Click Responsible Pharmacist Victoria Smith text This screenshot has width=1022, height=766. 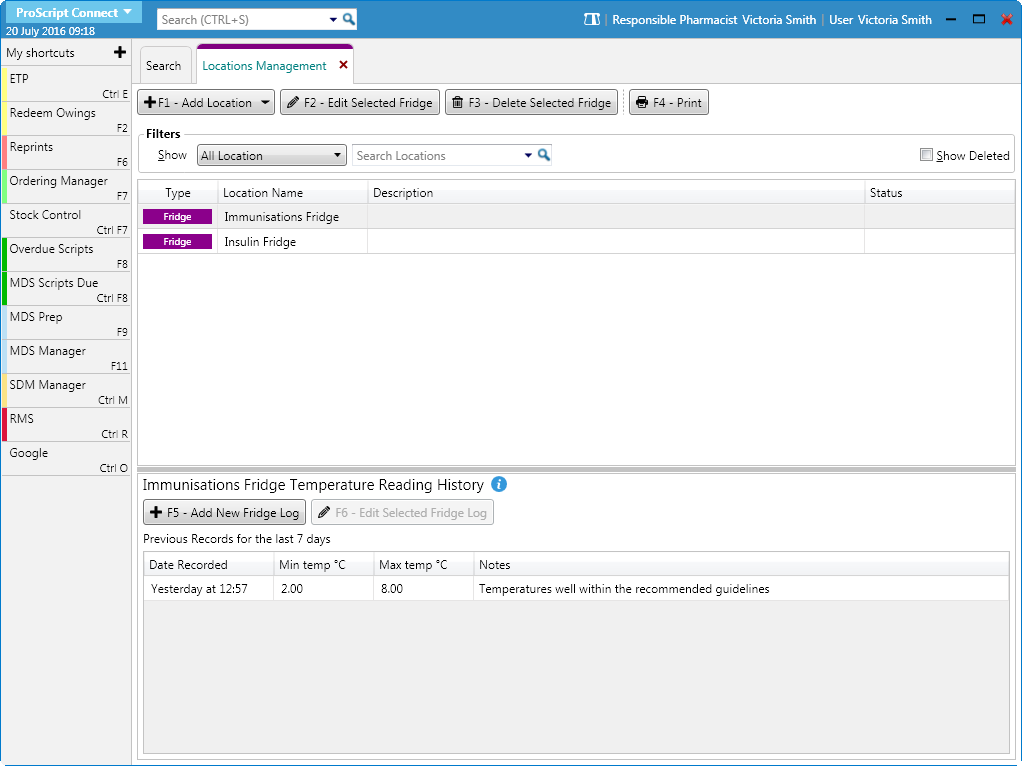(714, 20)
